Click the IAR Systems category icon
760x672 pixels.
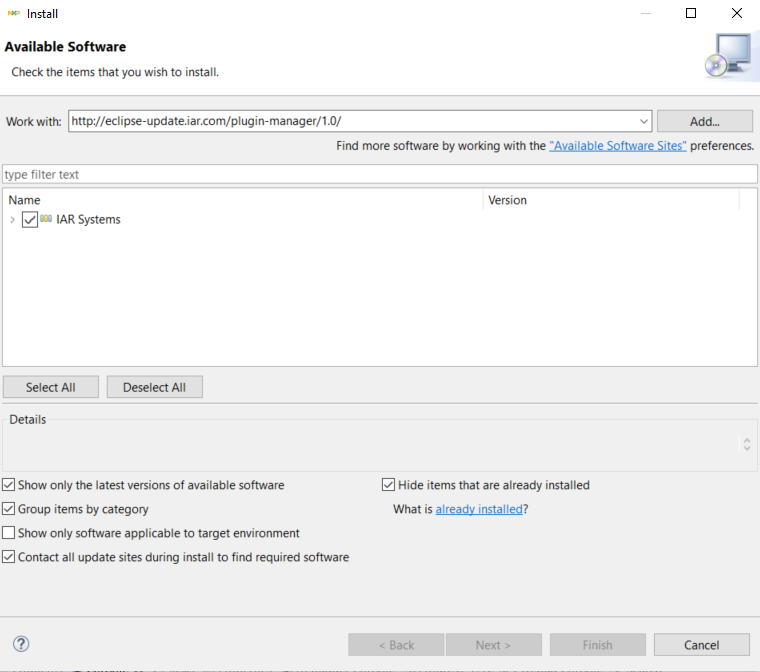pyautogui.click(x=46, y=219)
